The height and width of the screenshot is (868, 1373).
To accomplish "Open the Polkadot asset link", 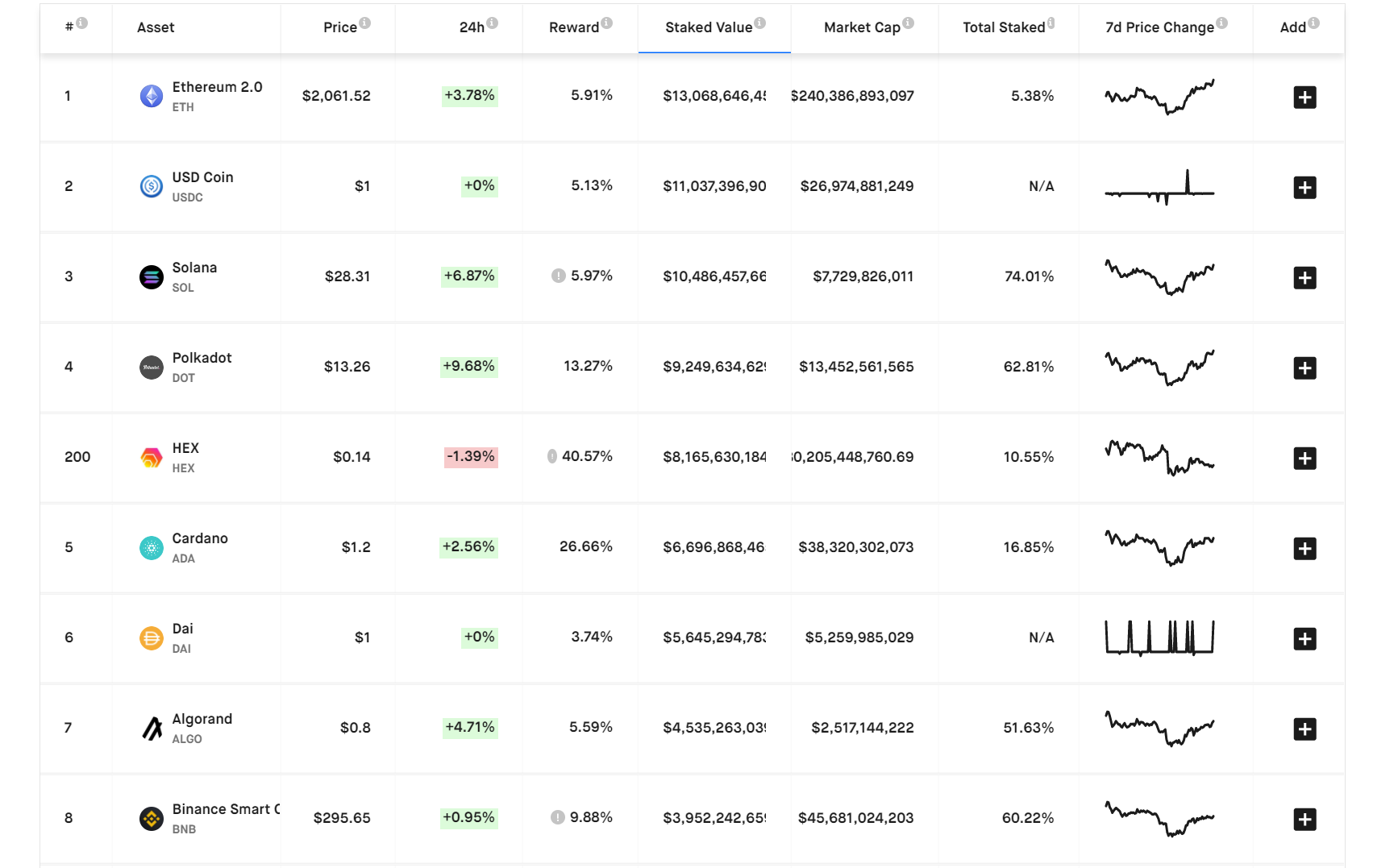I will [x=202, y=358].
